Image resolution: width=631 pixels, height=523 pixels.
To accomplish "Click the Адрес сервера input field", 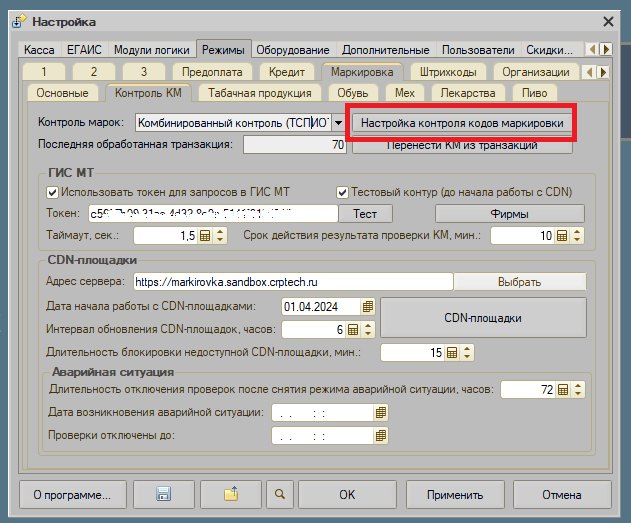I will tap(293, 282).
